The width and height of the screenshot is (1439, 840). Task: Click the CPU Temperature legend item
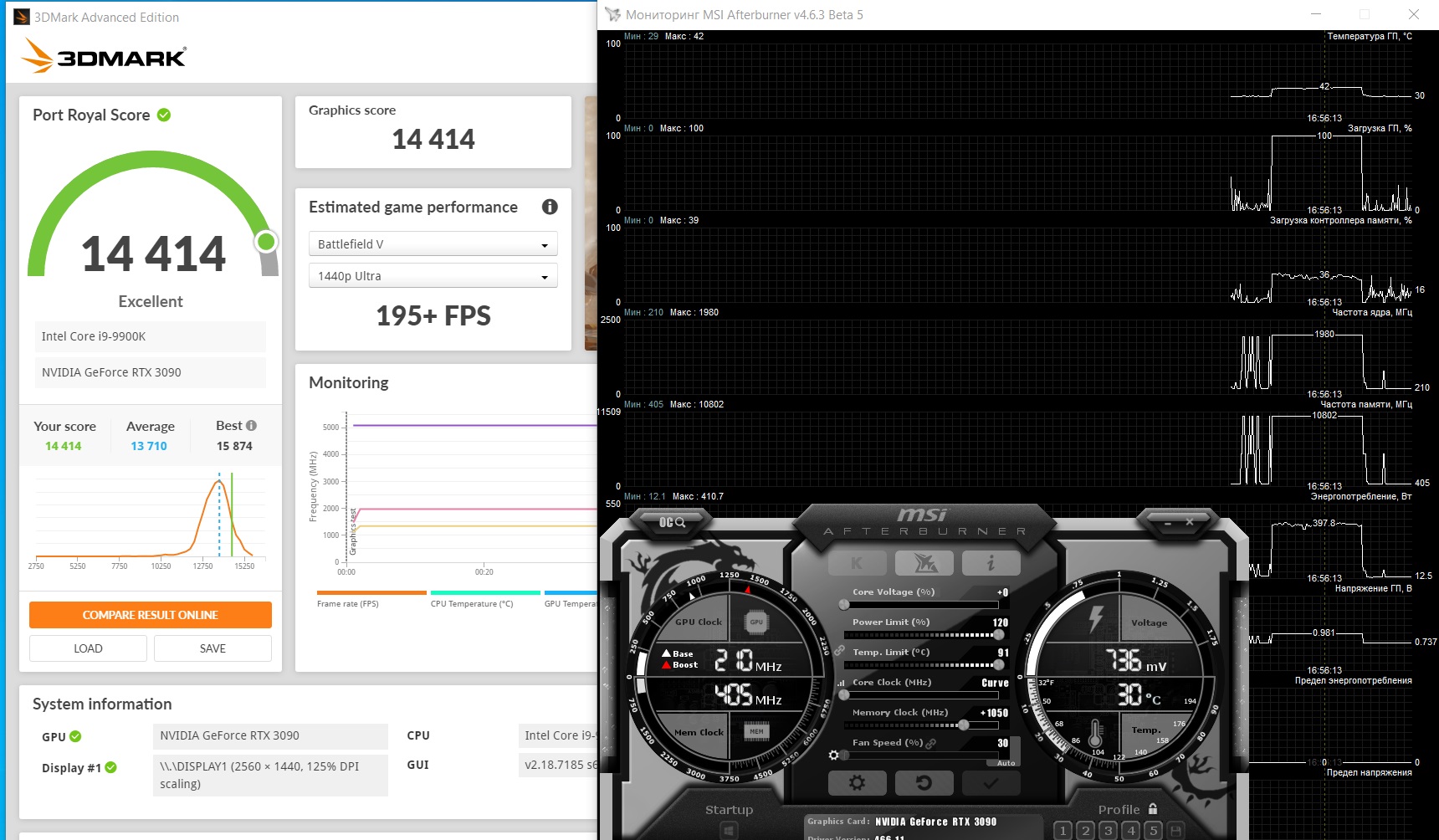(x=485, y=599)
